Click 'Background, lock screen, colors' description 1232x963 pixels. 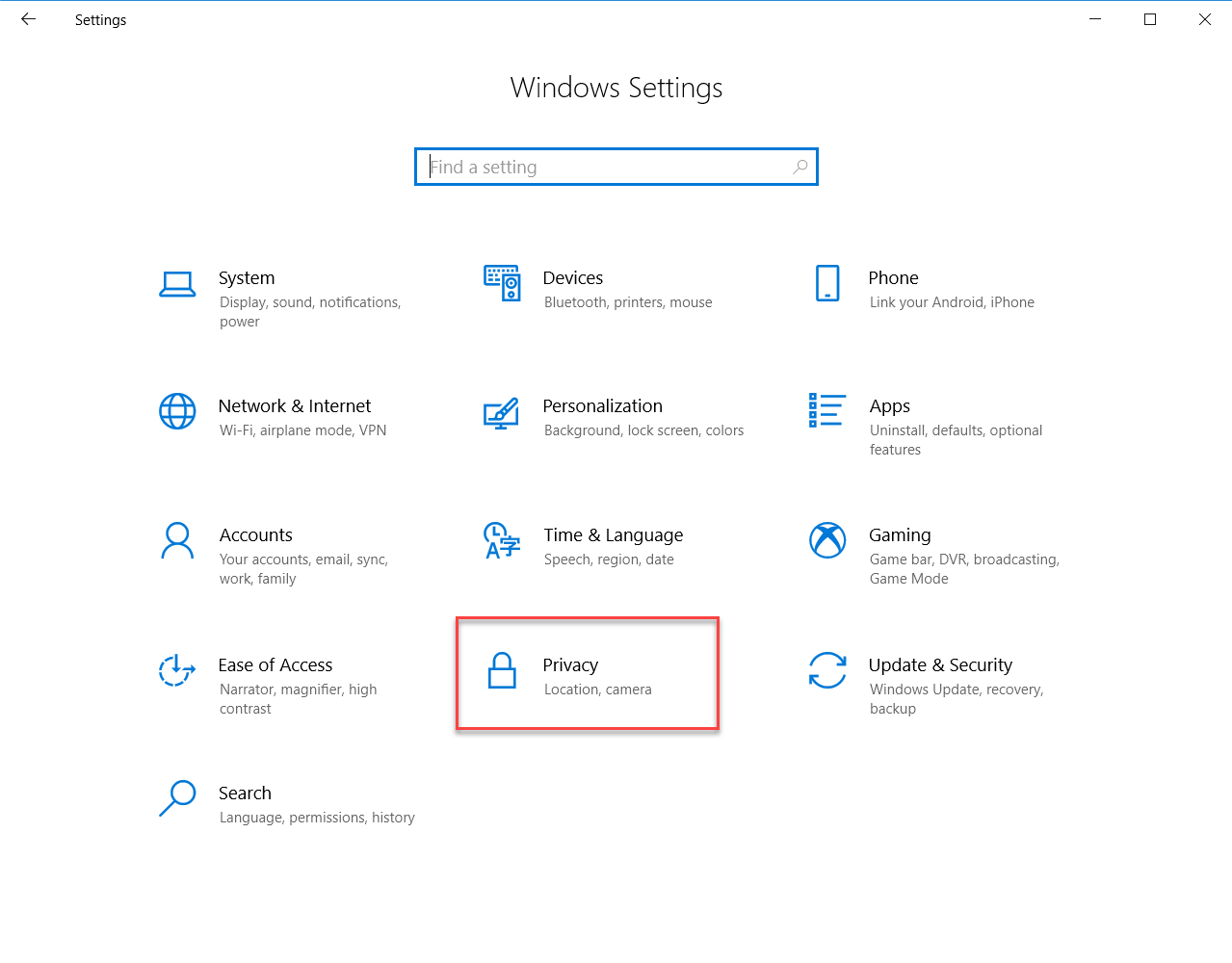[x=643, y=430]
